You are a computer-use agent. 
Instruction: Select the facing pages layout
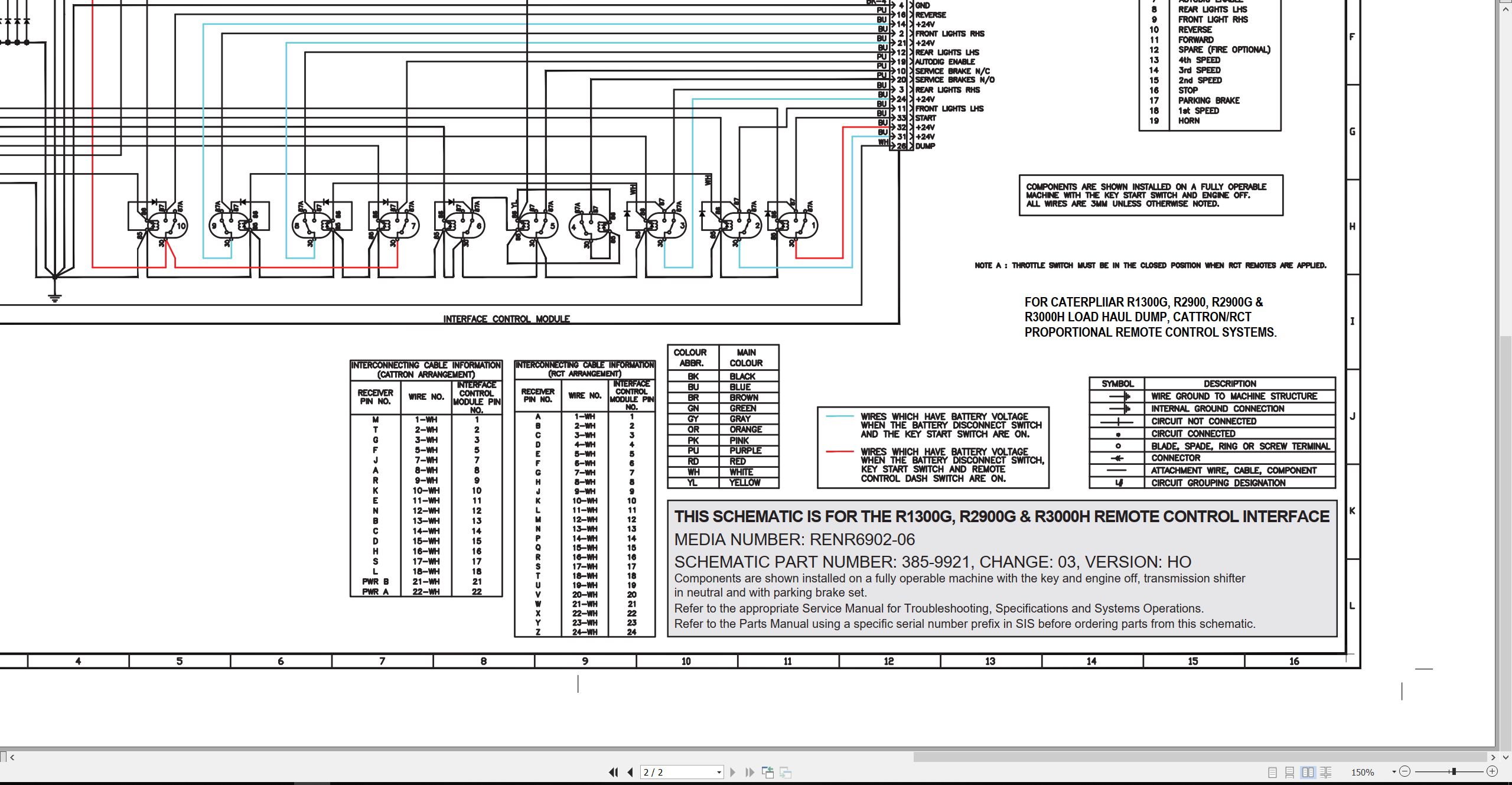(x=1308, y=772)
